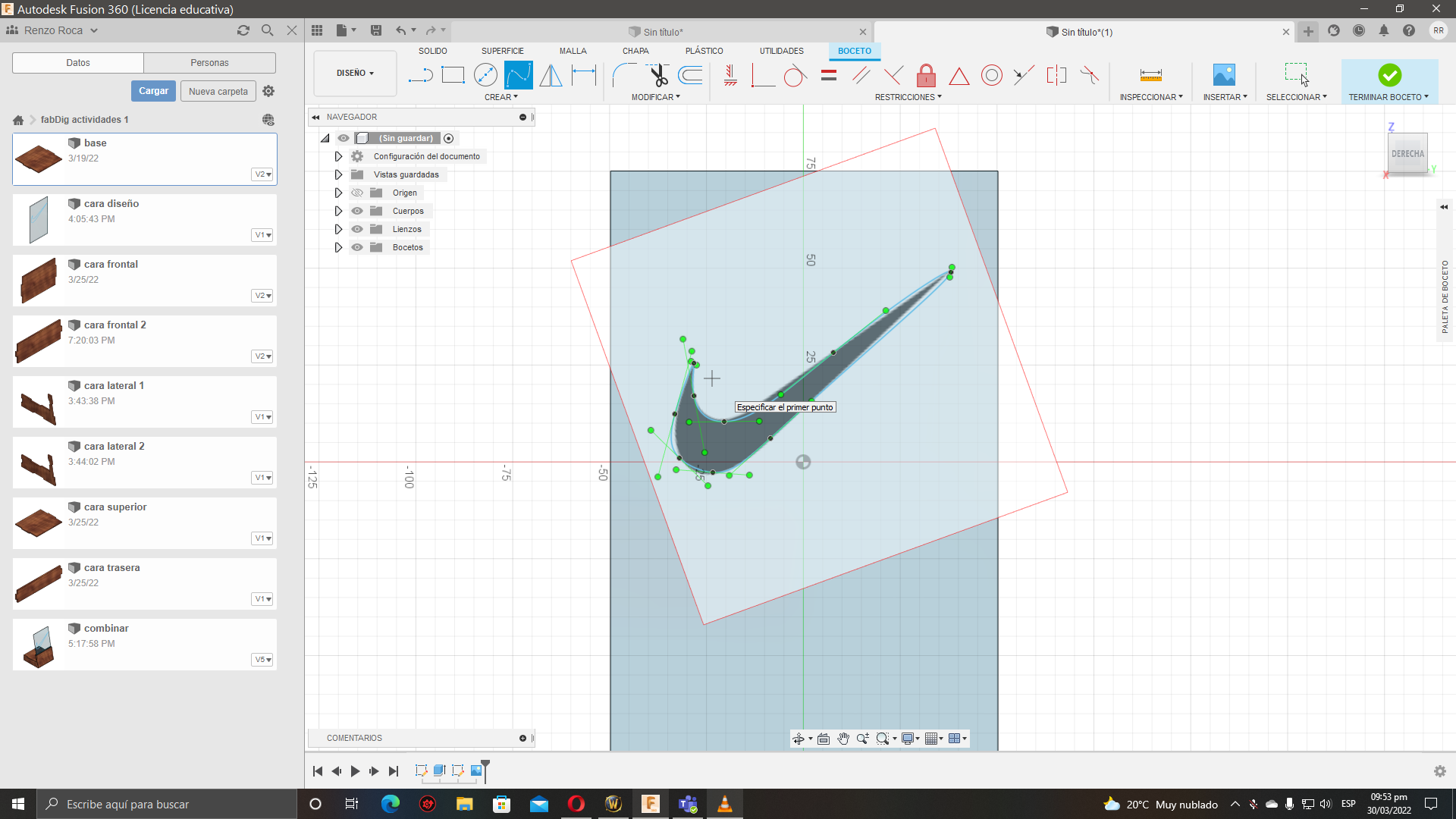
Task: Expand the Bocetos tree node
Action: coord(338,247)
